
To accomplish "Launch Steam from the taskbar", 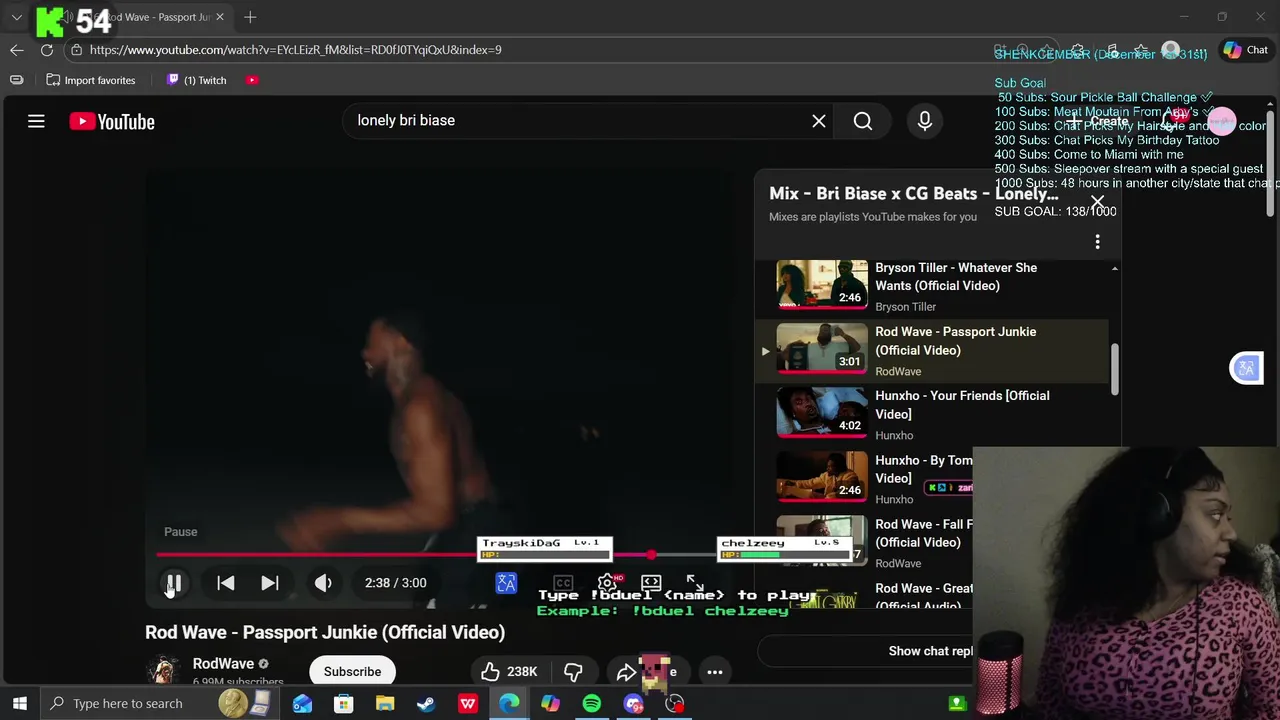I will (x=426, y=704).
